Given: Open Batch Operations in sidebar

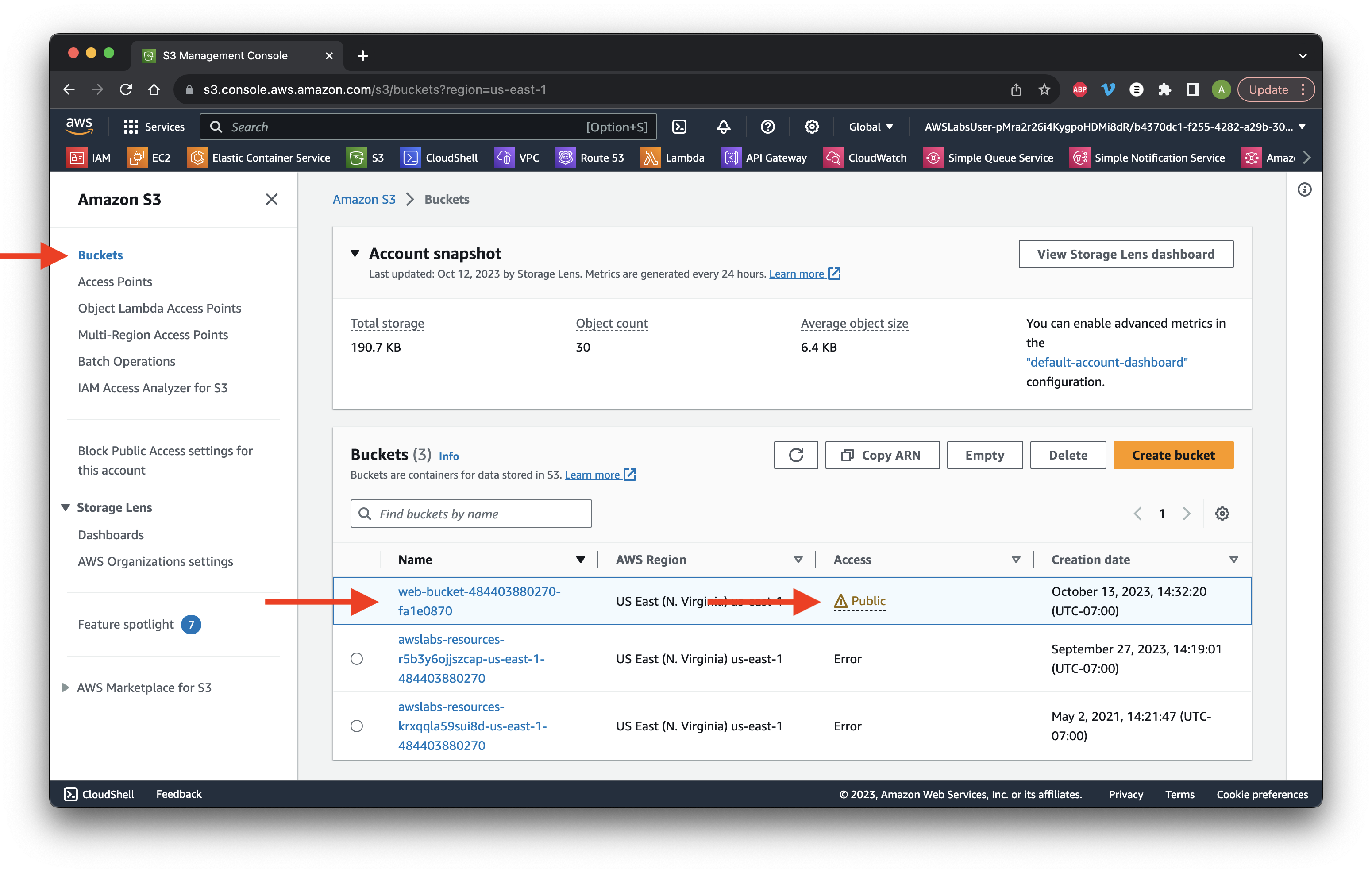Looking at the screenshot, I should click(x=127, y=361).
